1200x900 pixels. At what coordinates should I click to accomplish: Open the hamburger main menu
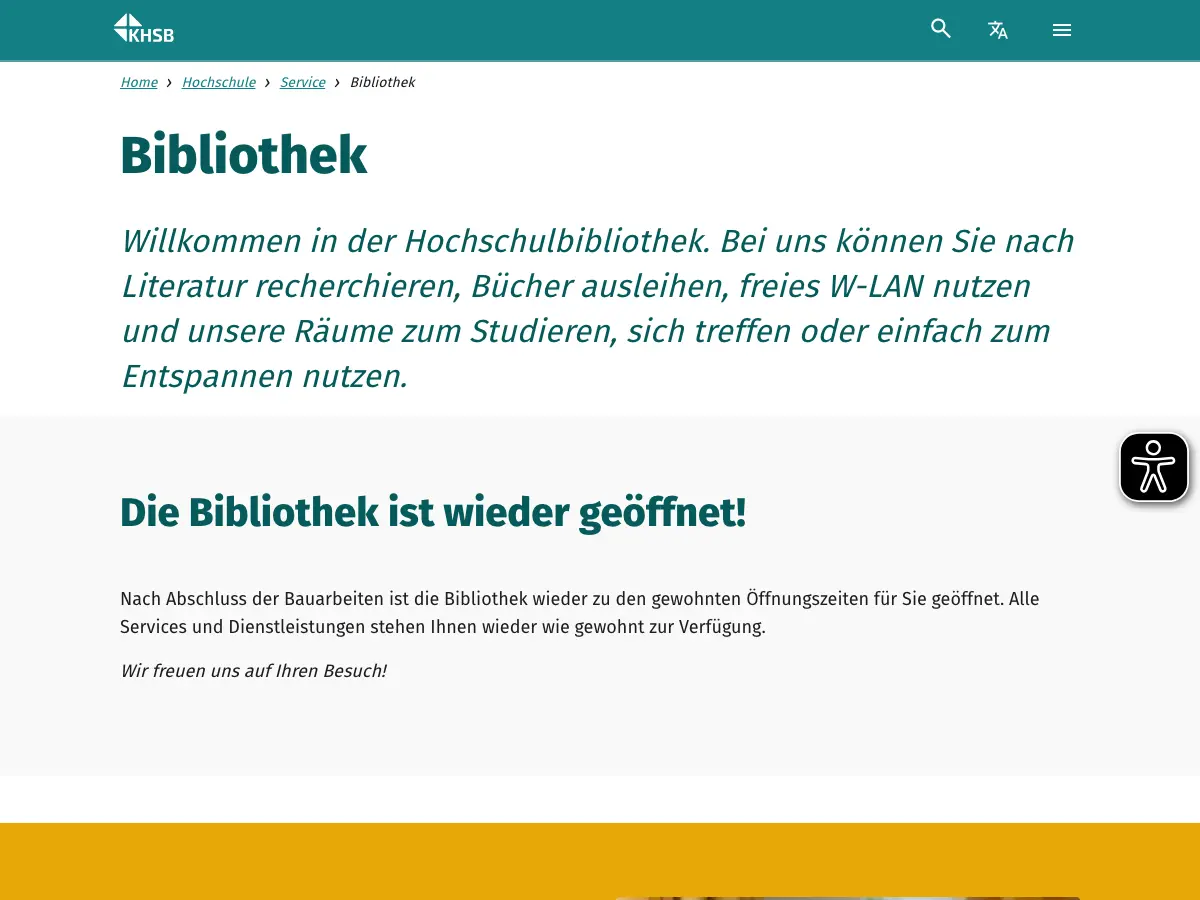point(1062,30)
